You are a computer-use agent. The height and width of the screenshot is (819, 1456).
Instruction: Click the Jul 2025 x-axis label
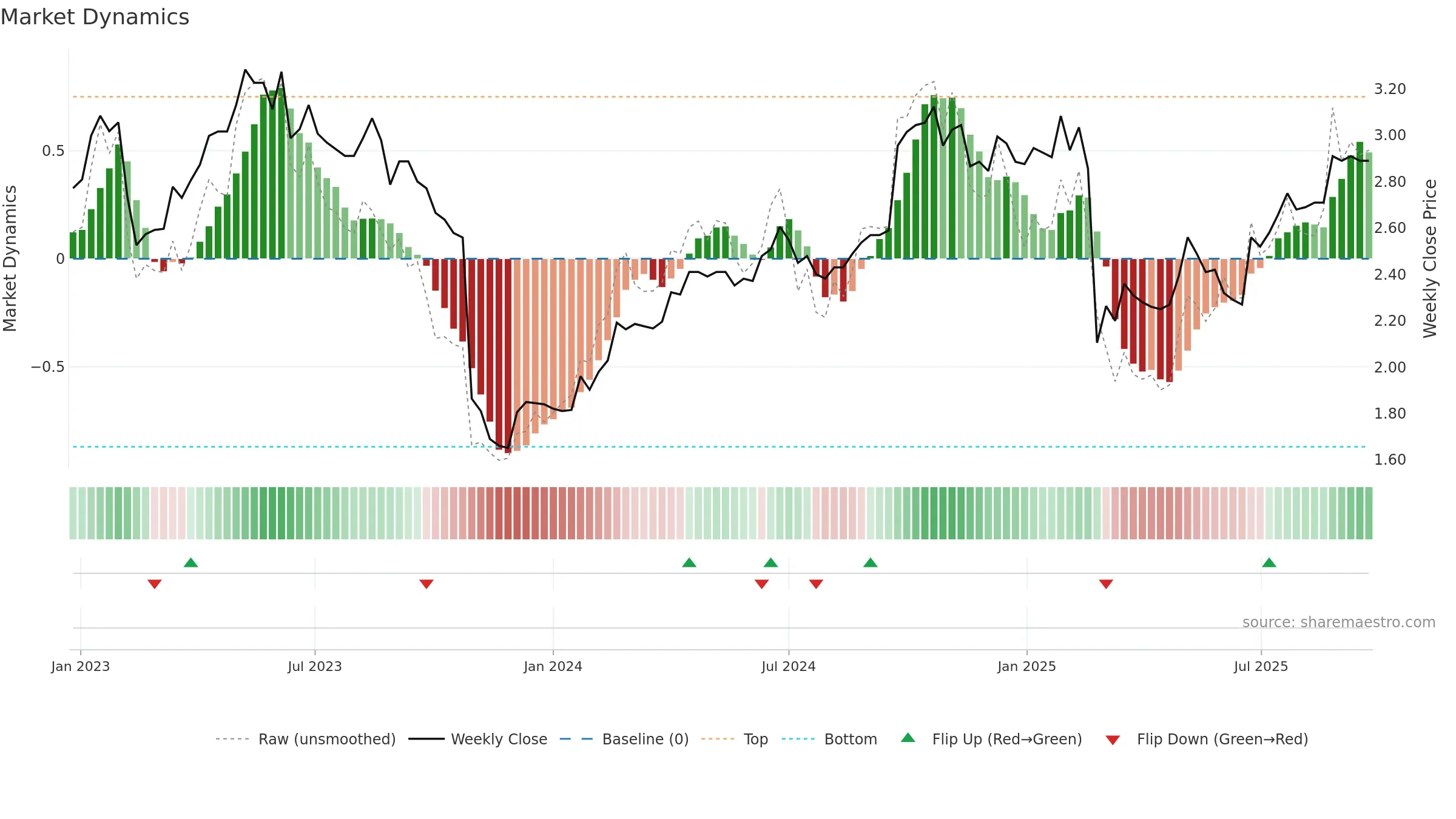point(1261,666)
